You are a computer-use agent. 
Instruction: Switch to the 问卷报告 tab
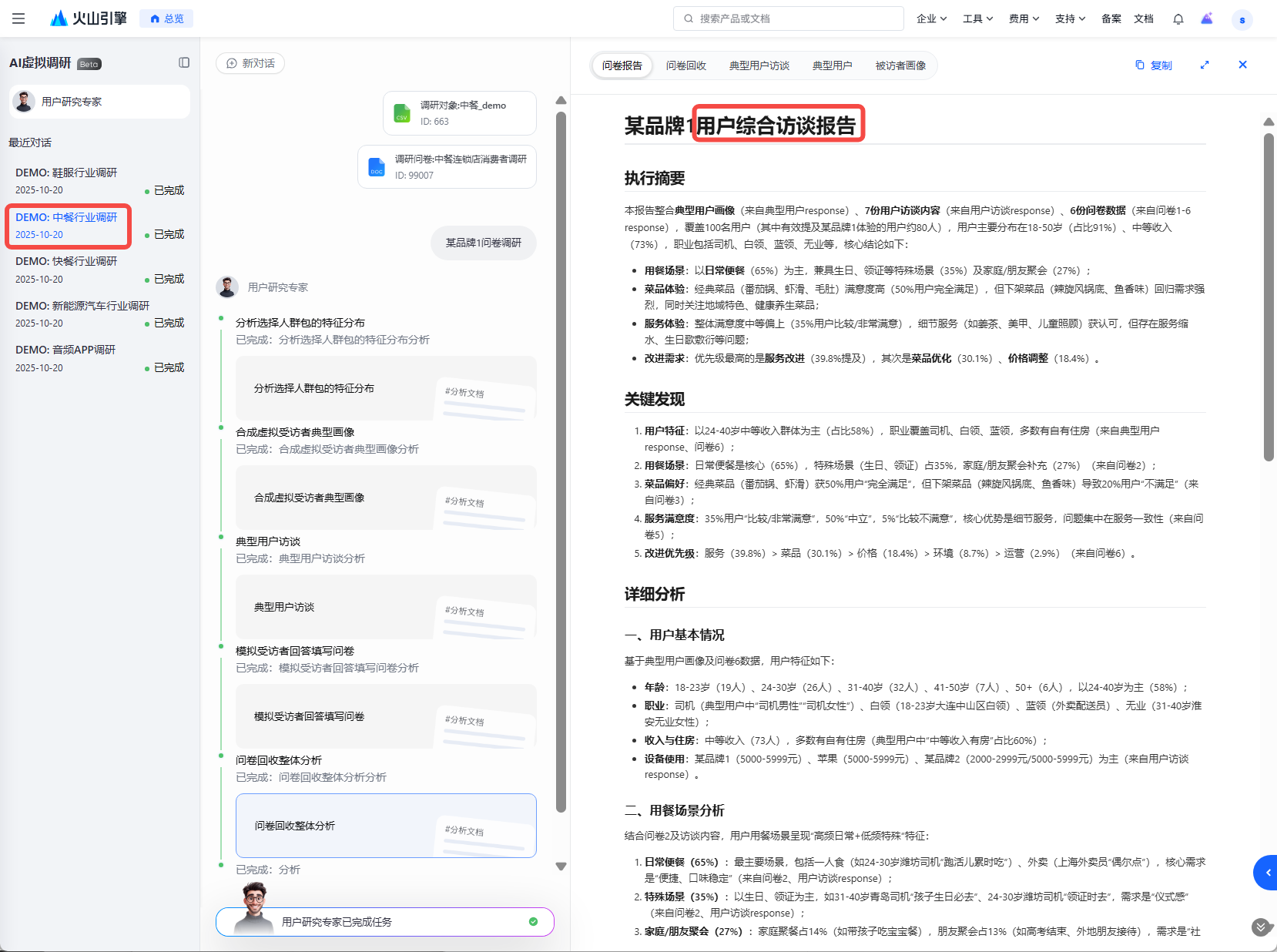click(622, 65)
